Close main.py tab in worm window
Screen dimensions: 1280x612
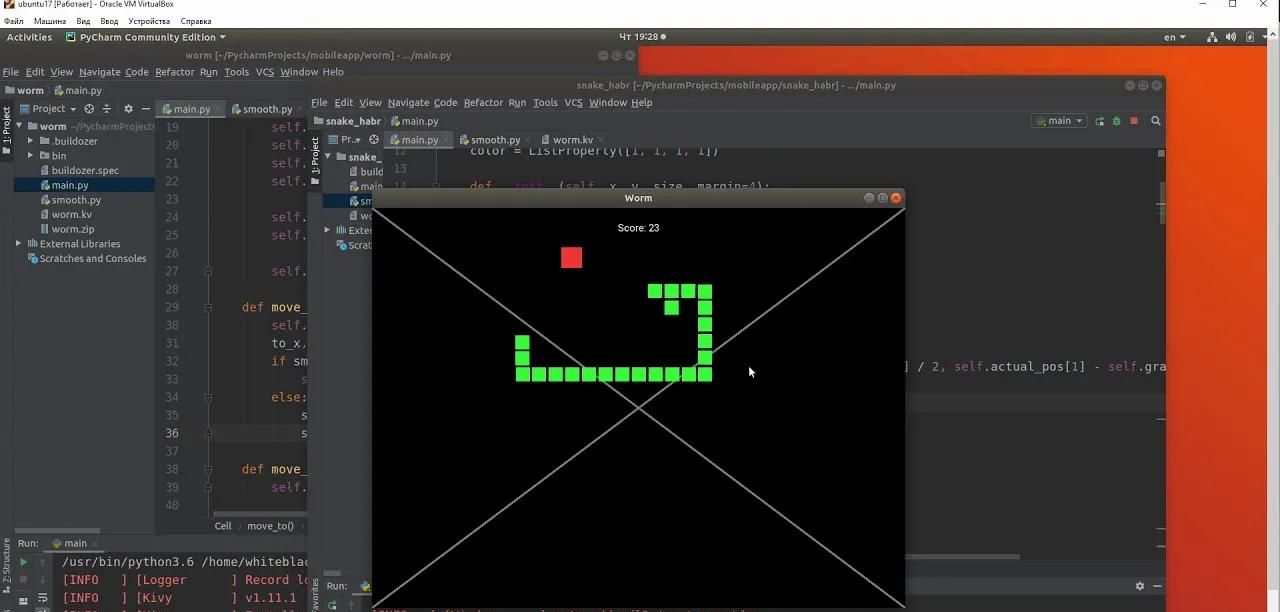point(219,109)
